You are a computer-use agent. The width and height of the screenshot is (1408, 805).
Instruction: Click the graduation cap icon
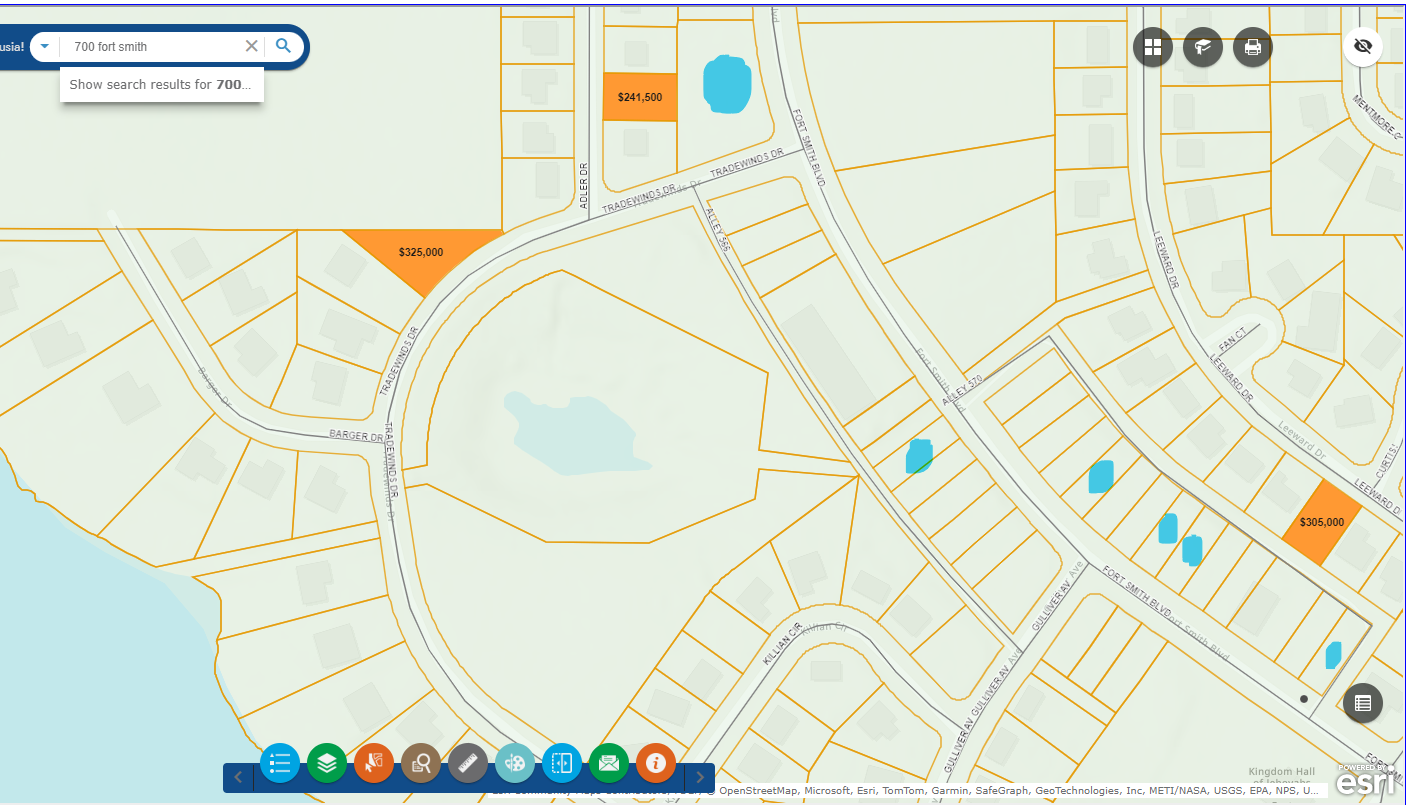(x=1203, y=47)
